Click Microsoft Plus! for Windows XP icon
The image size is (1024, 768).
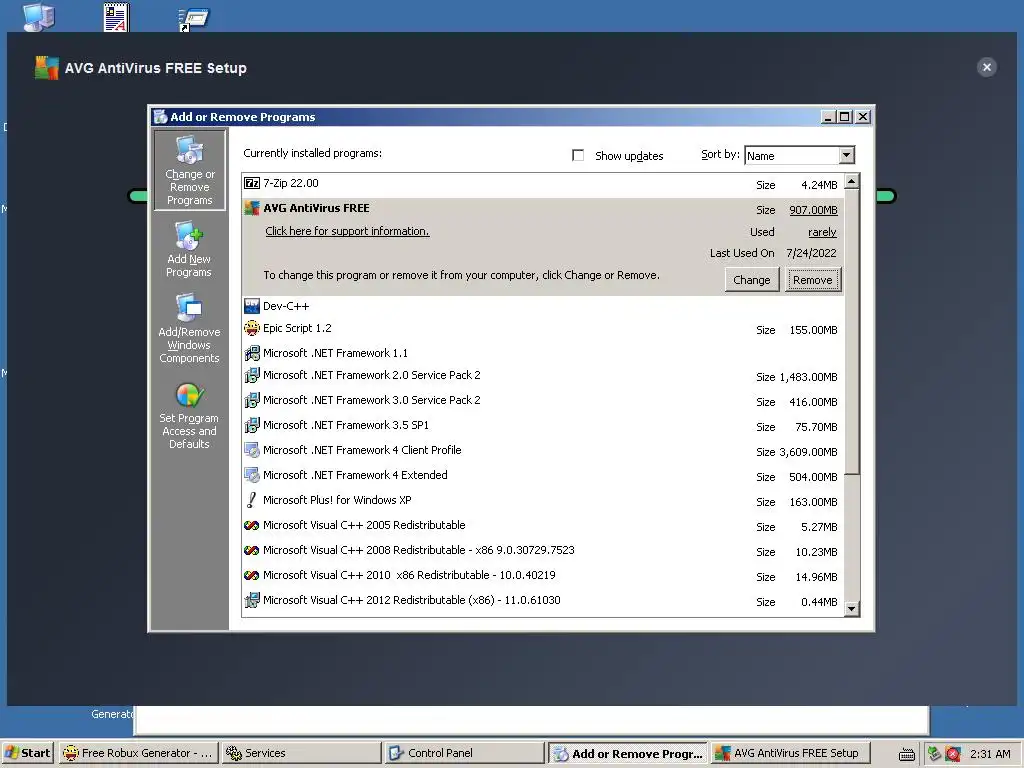tap(251, 500)
